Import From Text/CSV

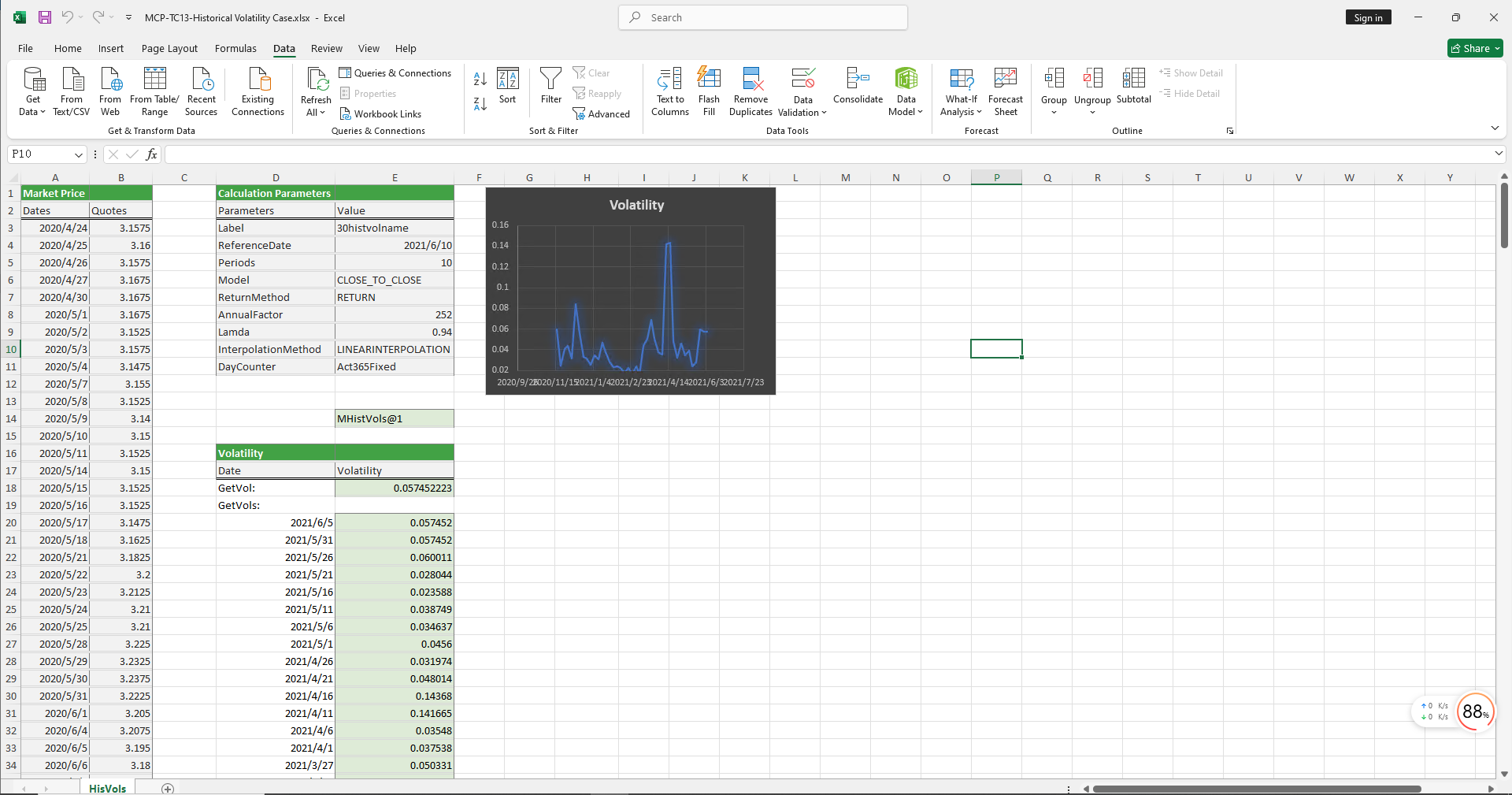point(72,91)
